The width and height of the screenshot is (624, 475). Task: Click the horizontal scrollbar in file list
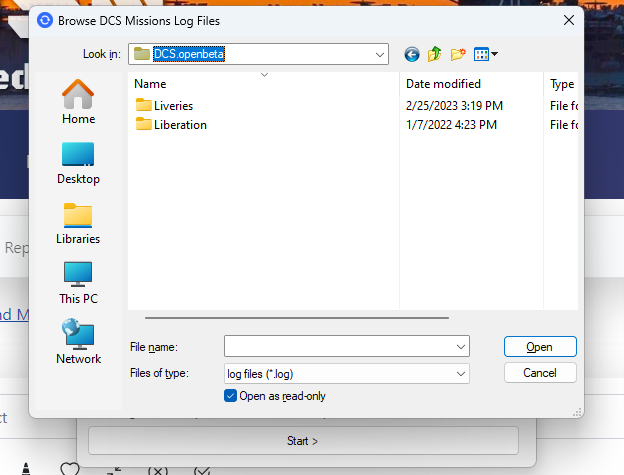[297, 318]
